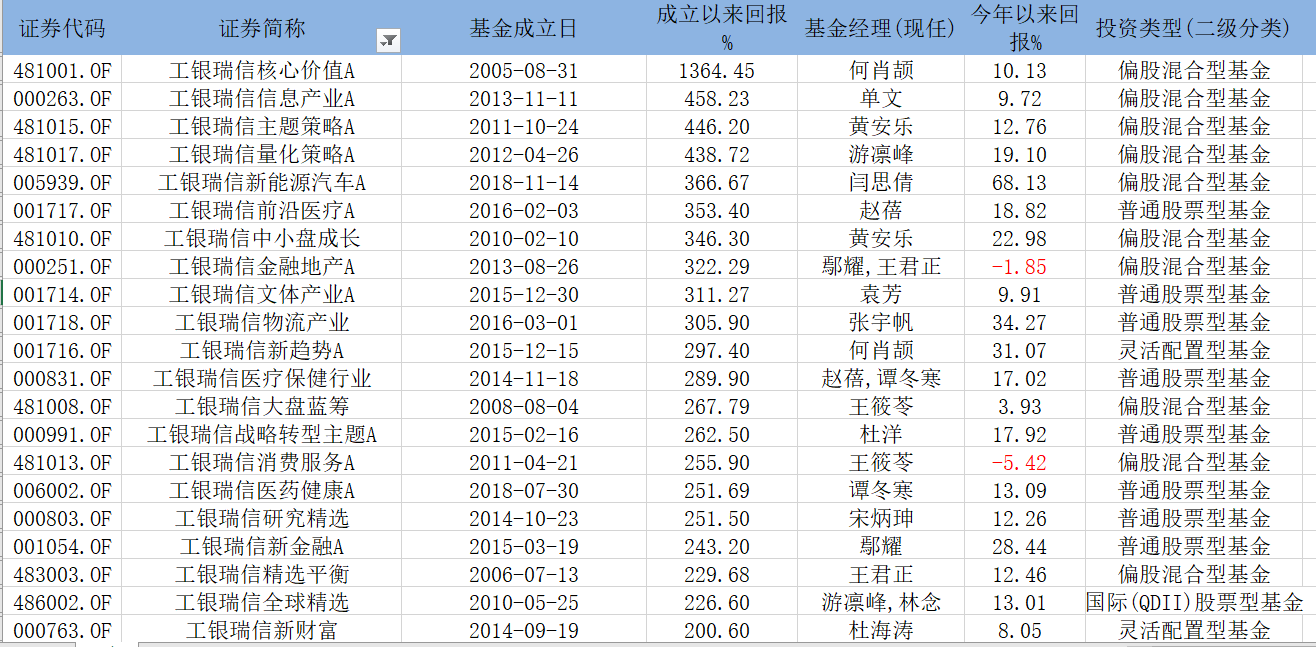
Task: Click red year-to-date return -1.85
Action: tap(1019, 266)
